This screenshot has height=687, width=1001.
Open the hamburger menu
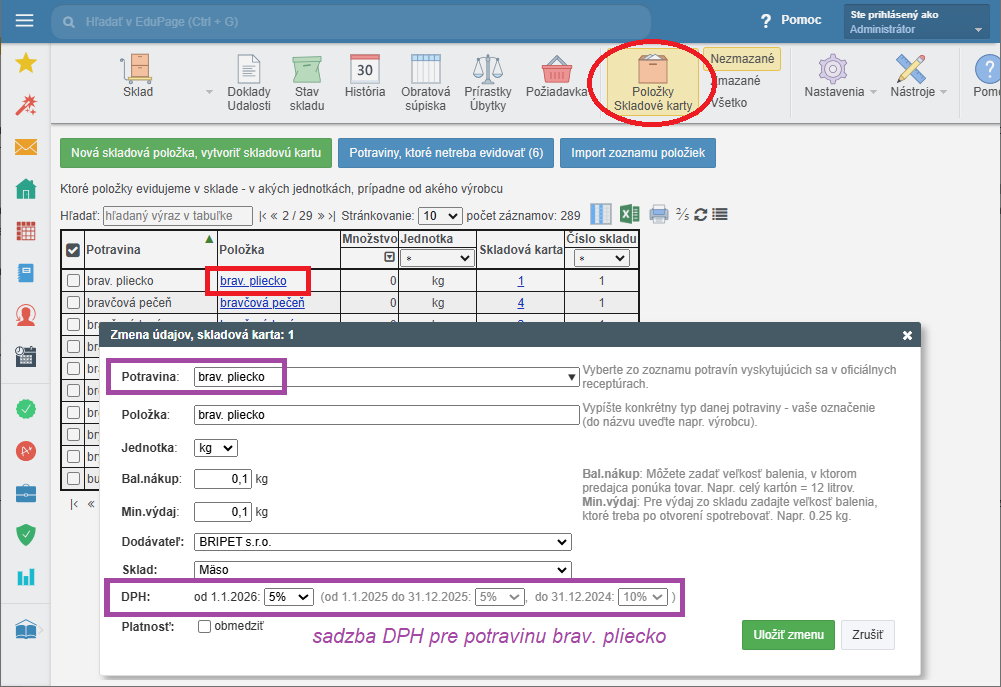point(25,20)
